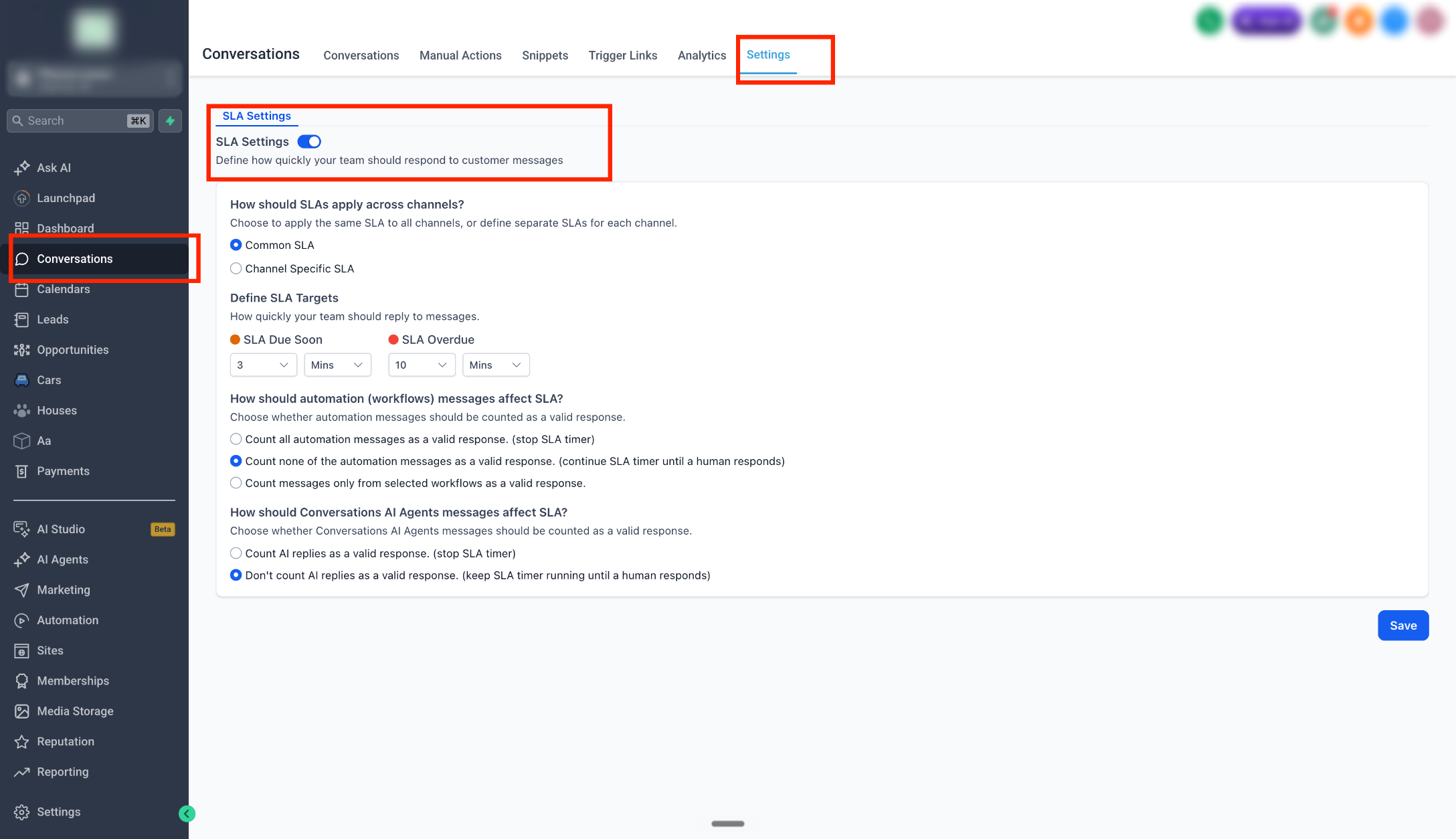Click the Automation play icon
This screenshot has width=1456, height=839.
pos(21,620)
